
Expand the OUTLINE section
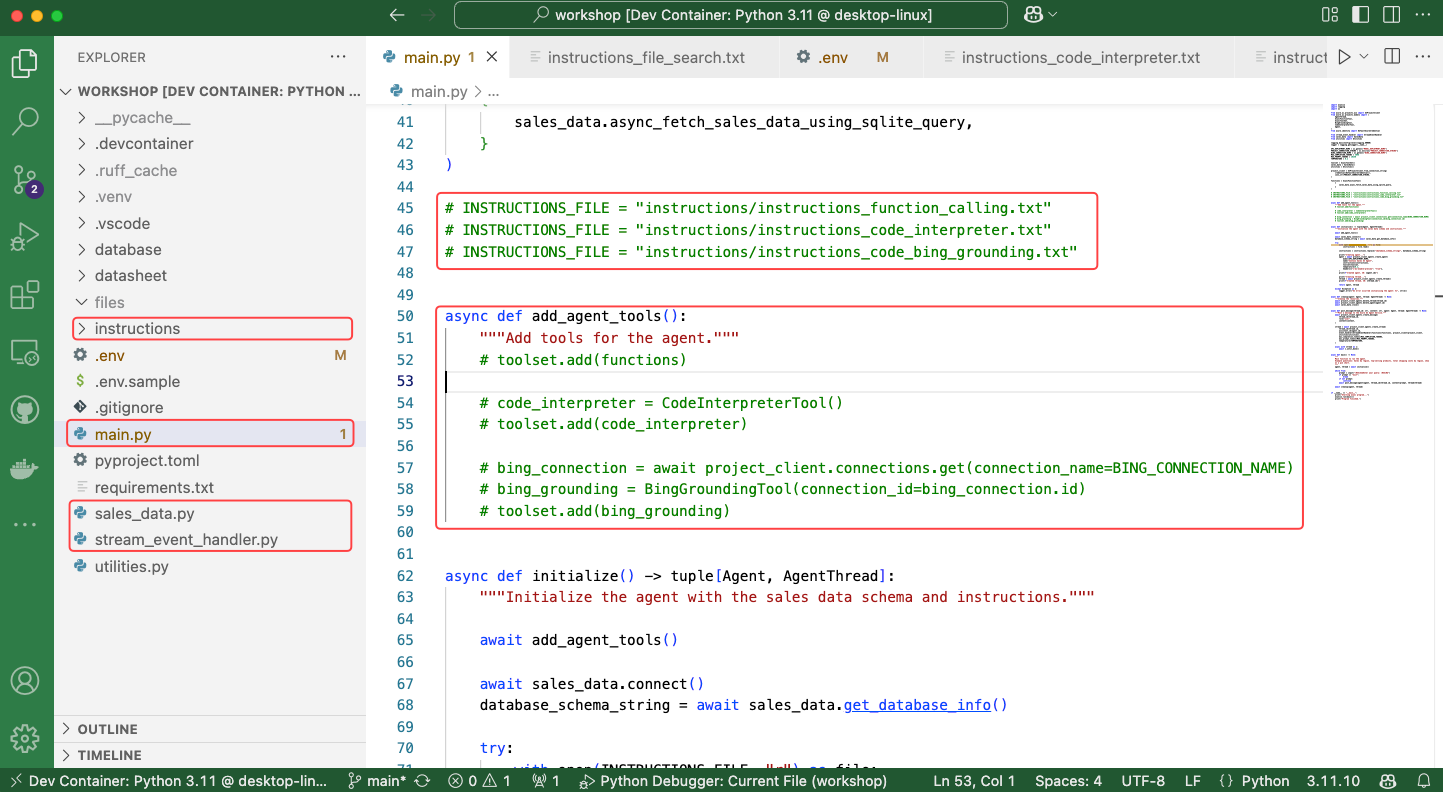coord(107,729)
